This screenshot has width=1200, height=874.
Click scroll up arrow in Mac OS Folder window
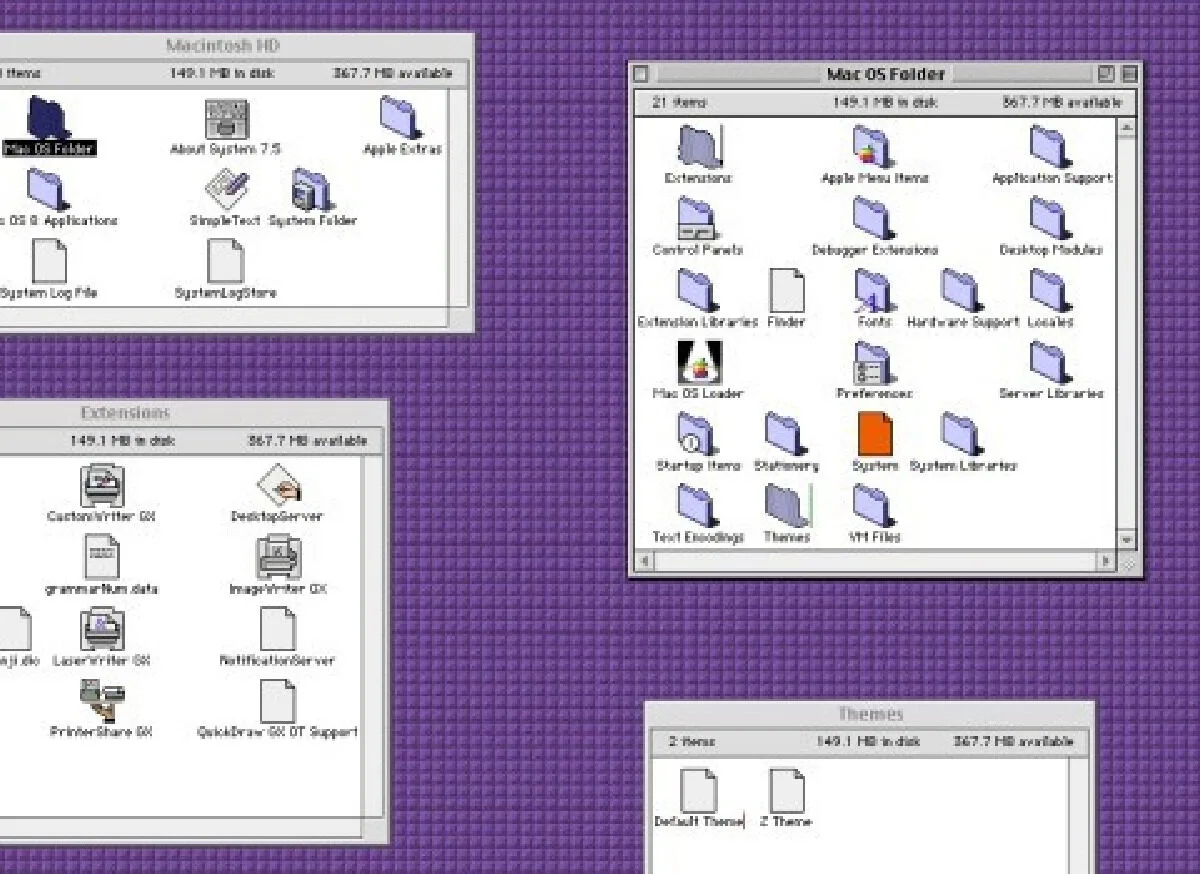click(x=1127, y=128)
